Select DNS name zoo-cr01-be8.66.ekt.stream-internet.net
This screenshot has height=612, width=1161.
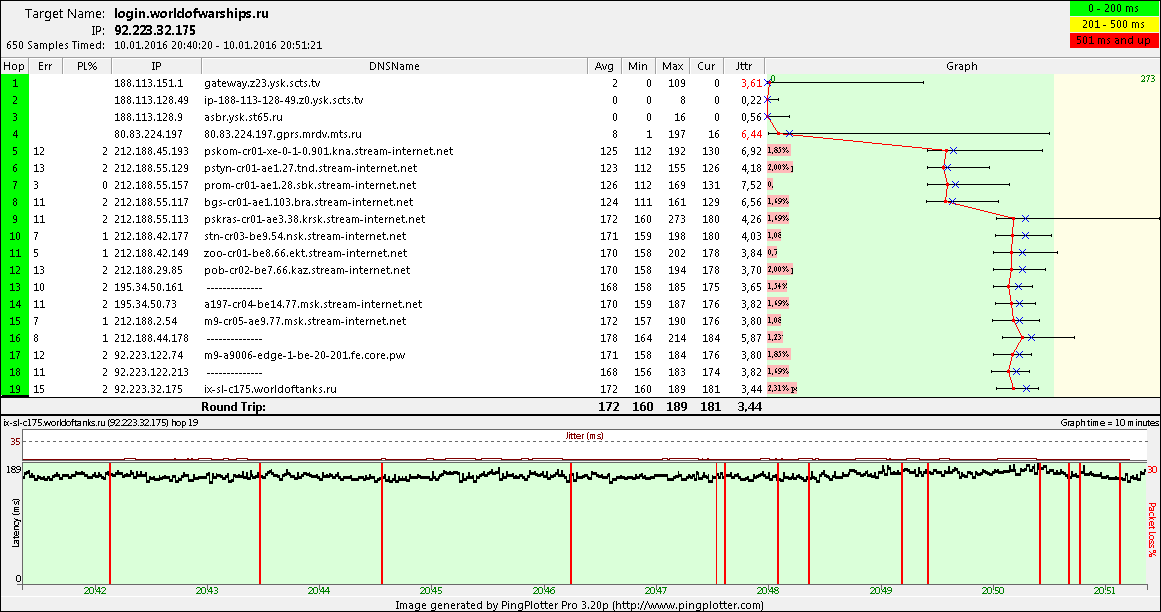tap(306, 253)
